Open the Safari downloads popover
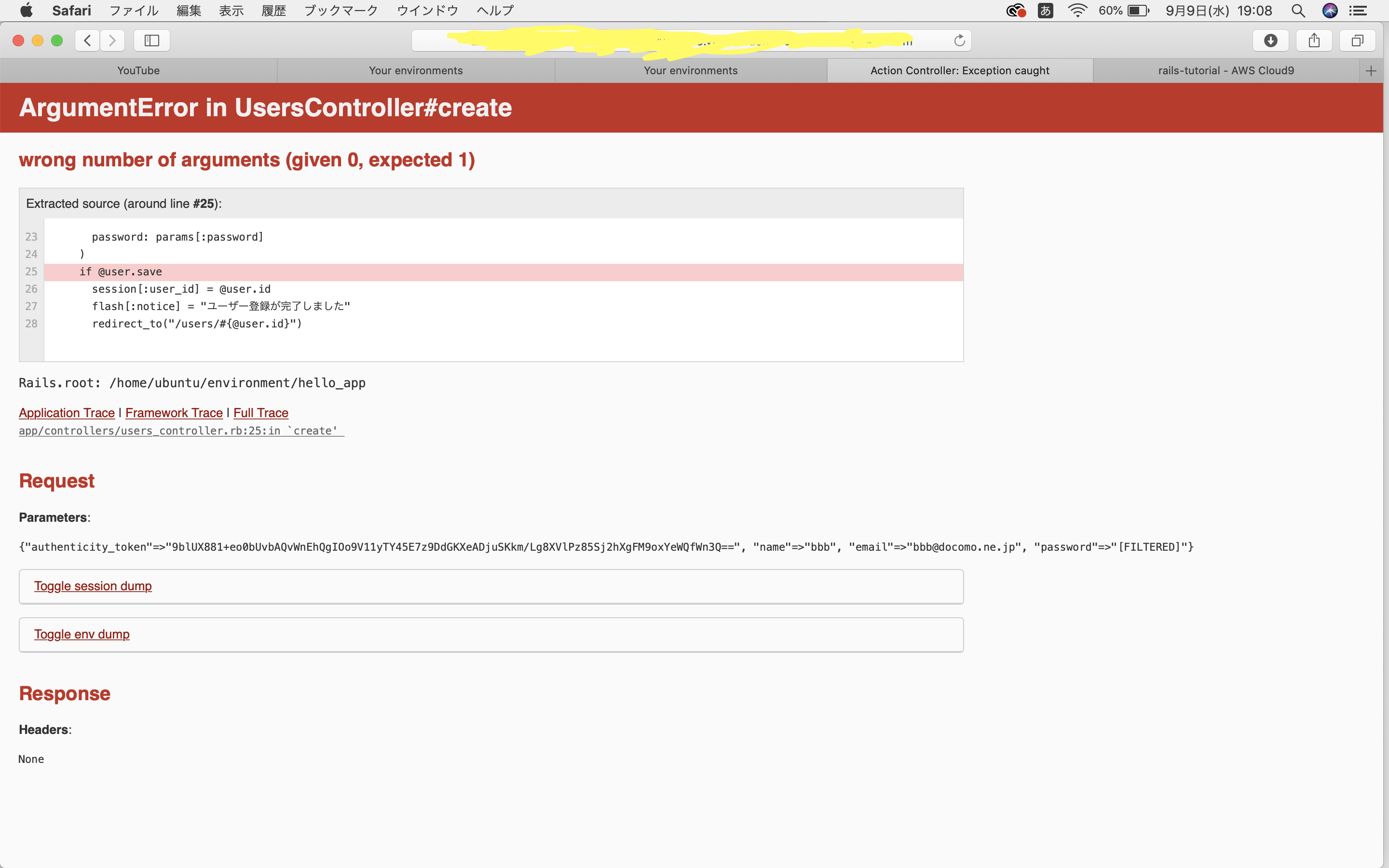This screenshot has width=1389, height=868. 1270,40
